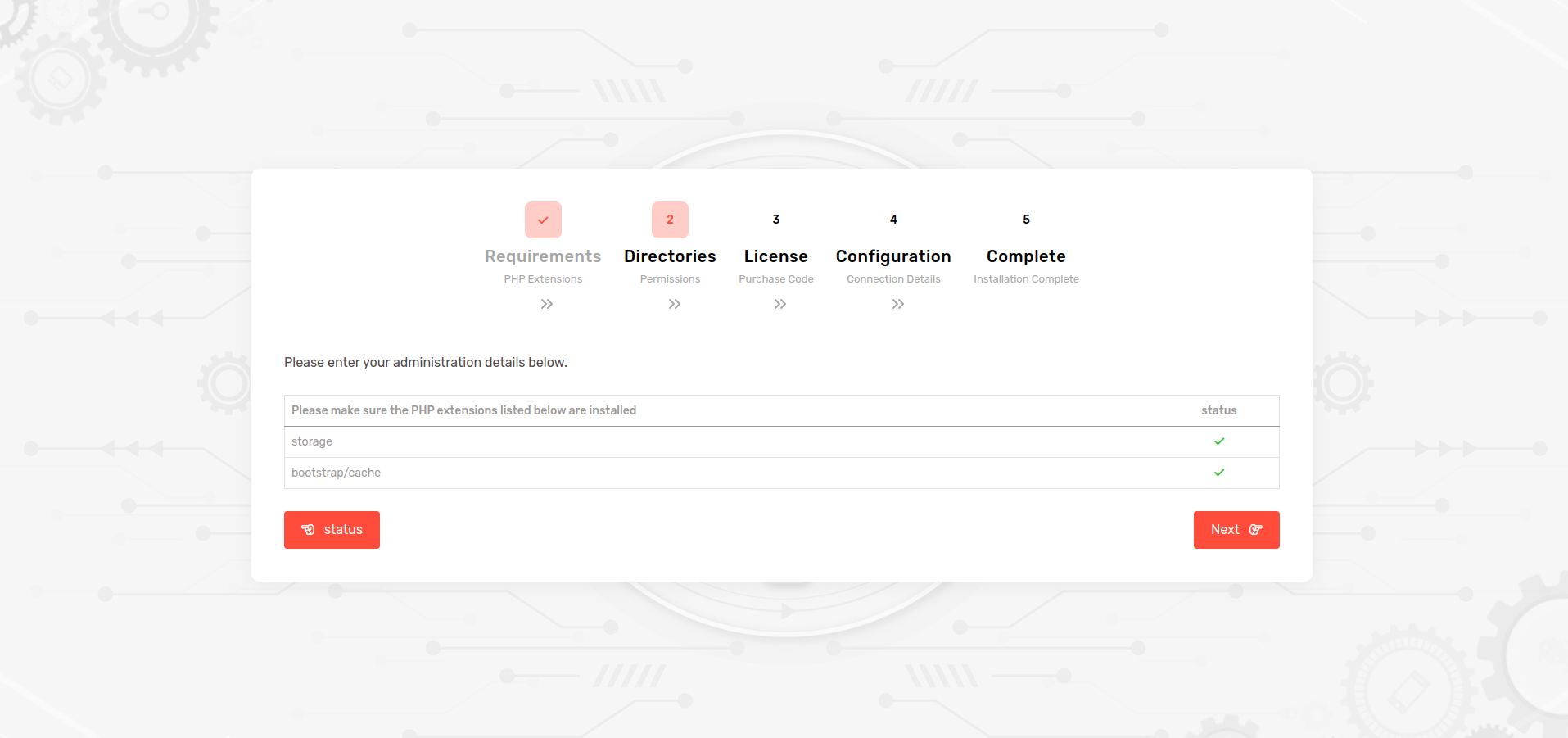Open the Requirements step tab
The height and width of the screenshot is (738, 1568).
tap(543, 256)
